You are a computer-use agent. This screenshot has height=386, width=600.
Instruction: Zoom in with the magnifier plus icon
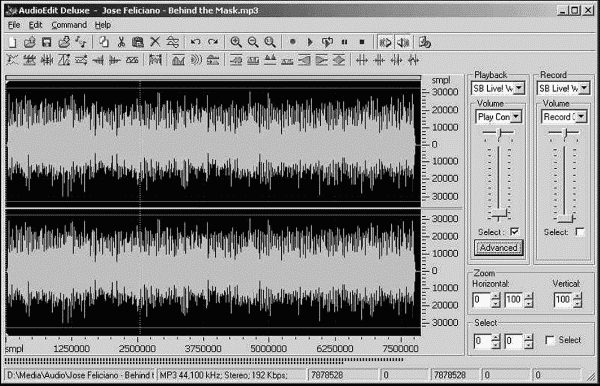(x=236, y=42)
